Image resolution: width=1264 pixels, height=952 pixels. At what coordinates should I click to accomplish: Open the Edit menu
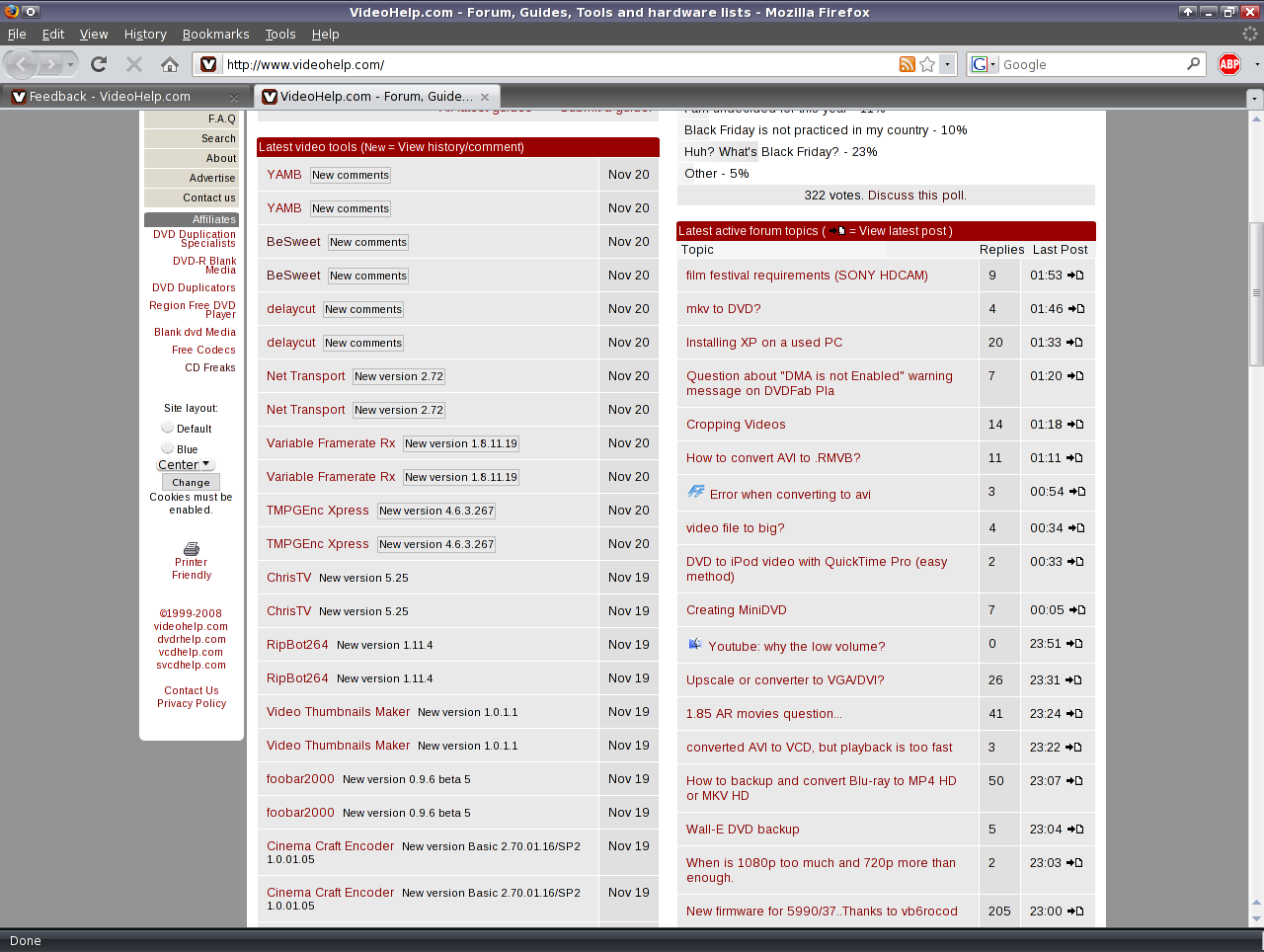53,34
